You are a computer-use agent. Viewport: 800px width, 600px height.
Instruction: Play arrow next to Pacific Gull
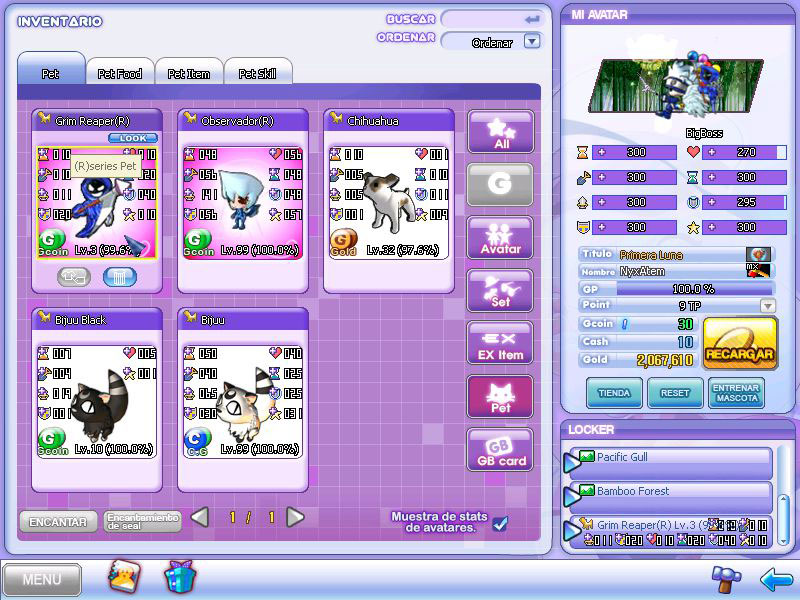[571, 462]
